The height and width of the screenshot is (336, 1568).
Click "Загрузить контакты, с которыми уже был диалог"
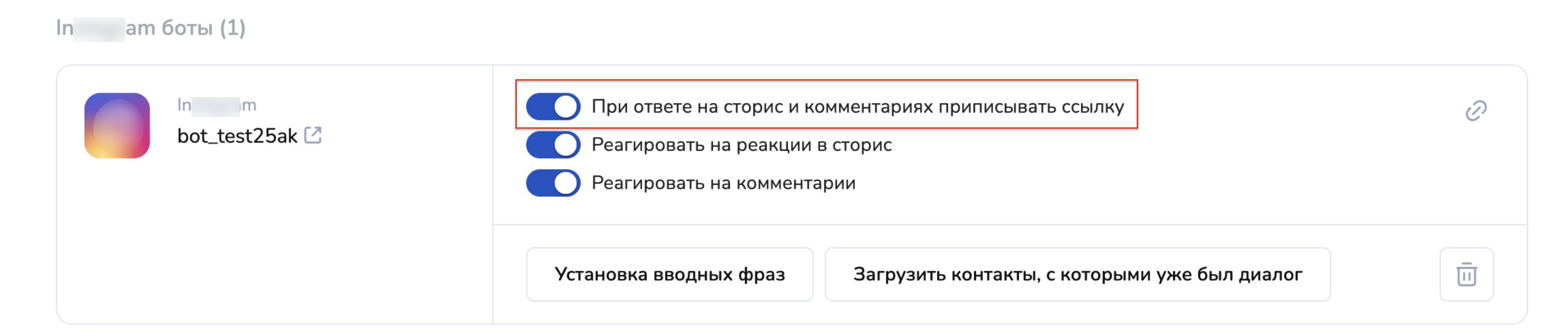pos(1077,274)
